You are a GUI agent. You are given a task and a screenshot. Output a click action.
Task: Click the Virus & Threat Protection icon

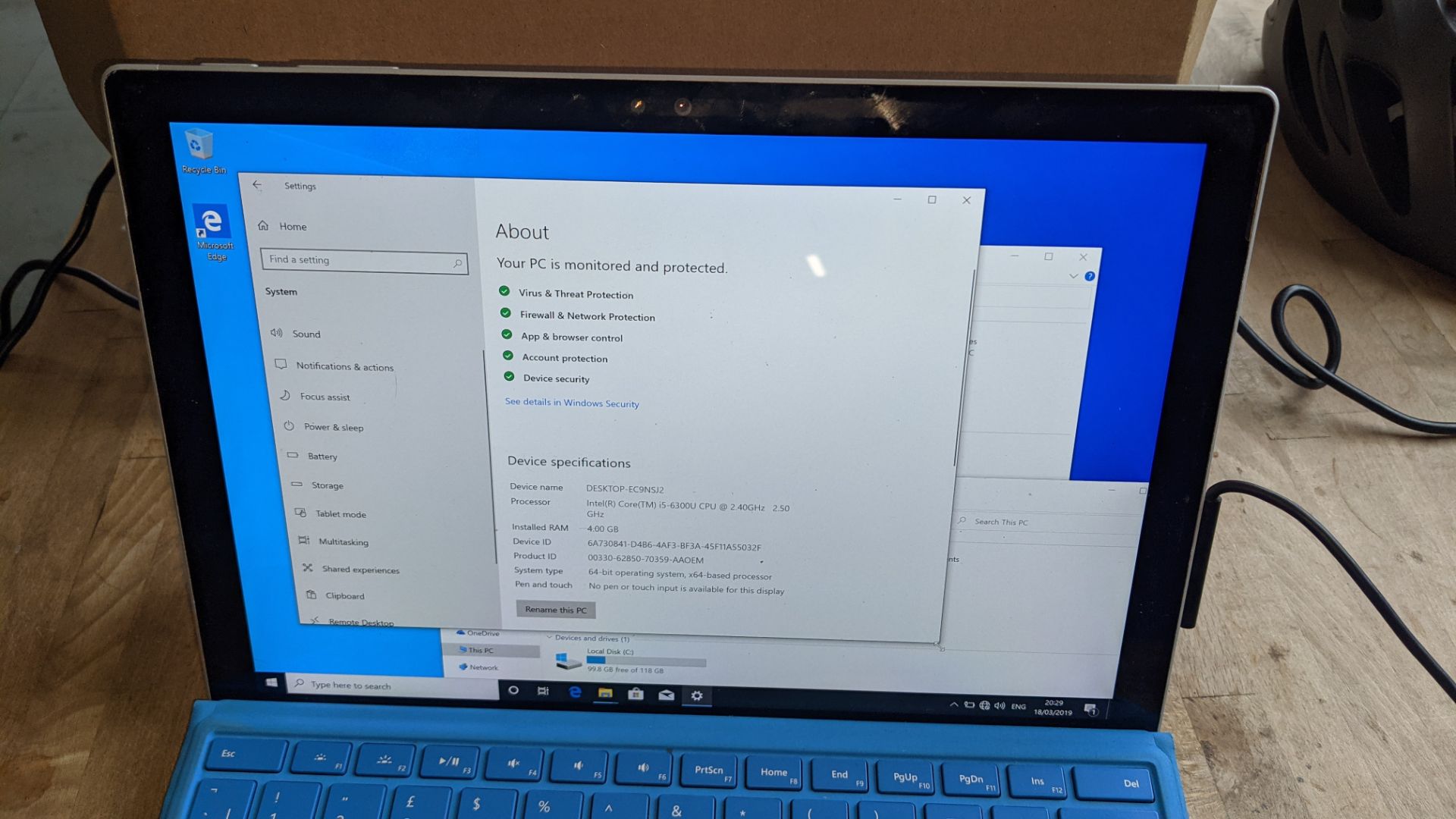click(x=506, y=292)
